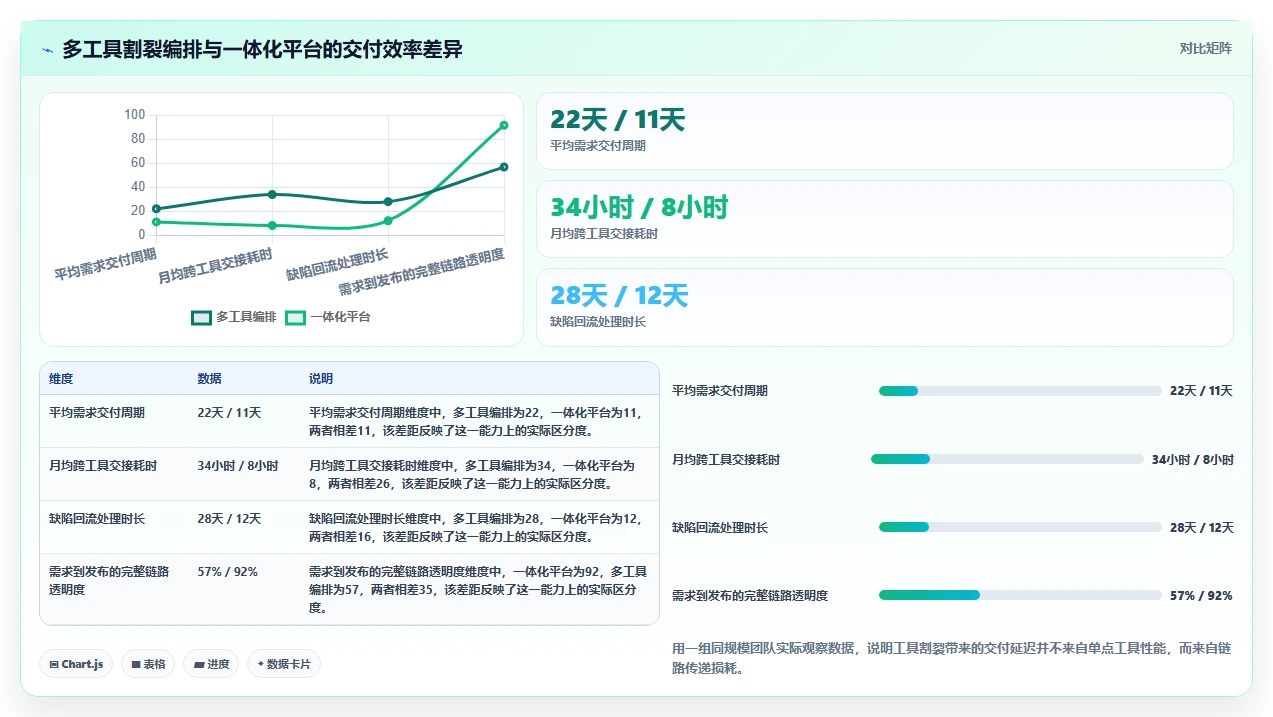Click the 多工具编排 point at 月均跨工具交接耗时
This screenshot has width=1273, height=717.
click(x=272, y=194)
